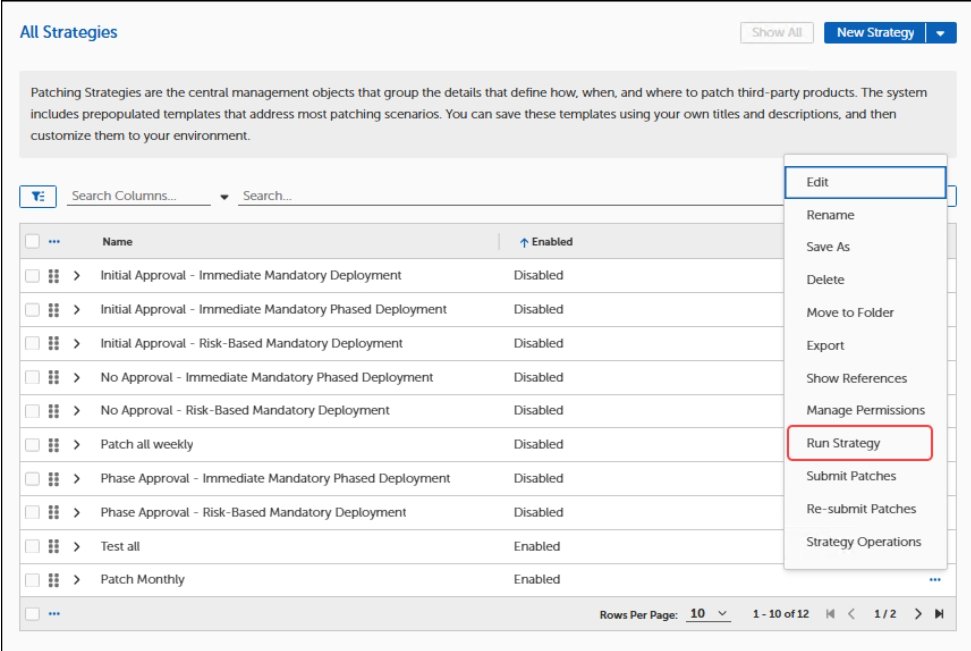Go to the last page of results
971x651 pixels.
[x=939, y=614]
